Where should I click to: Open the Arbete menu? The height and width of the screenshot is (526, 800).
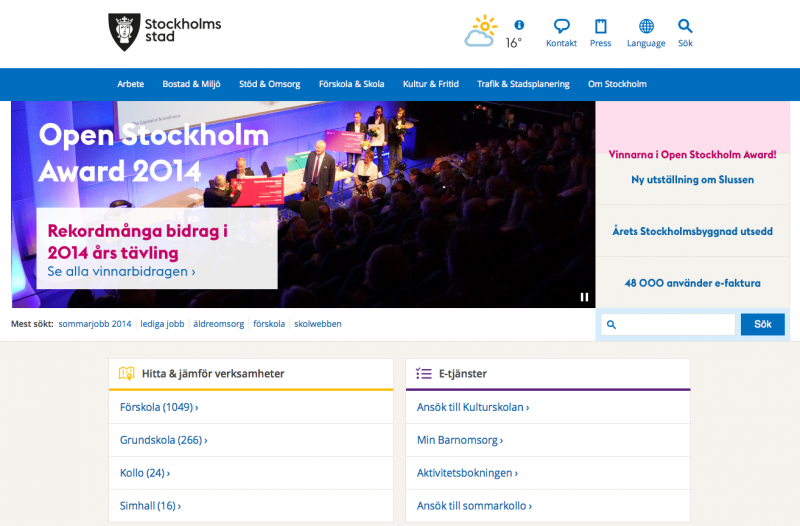tap(131, 84)
